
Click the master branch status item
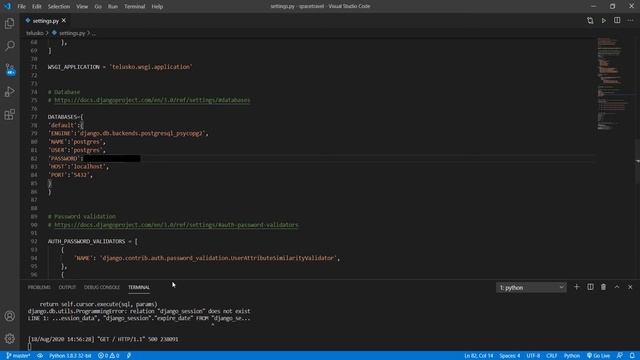click(18, 356)
